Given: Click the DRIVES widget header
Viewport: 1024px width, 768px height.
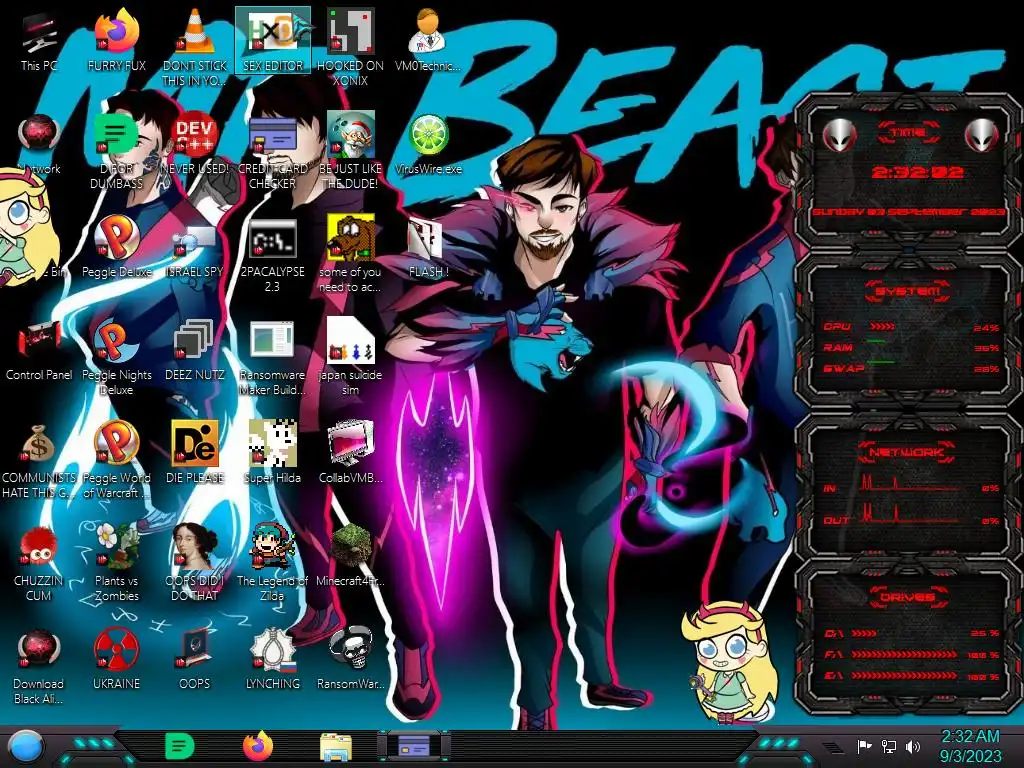Looking at the screenshot, I should pyautogui.click(x=907, y=597).
